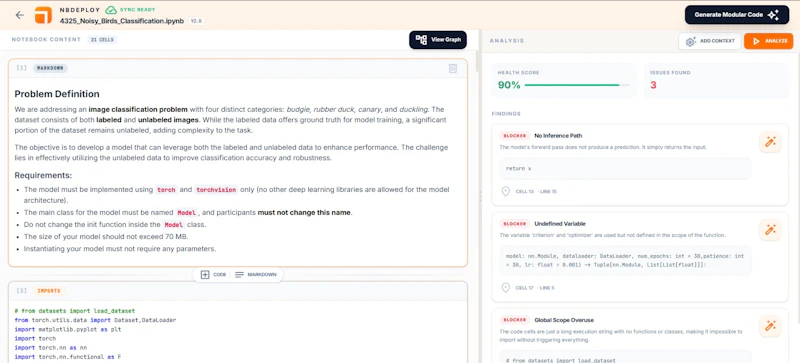Click the 'import matplotlib.pyplot as plt' line
800x363 pixels.
(x=67, y=329)
